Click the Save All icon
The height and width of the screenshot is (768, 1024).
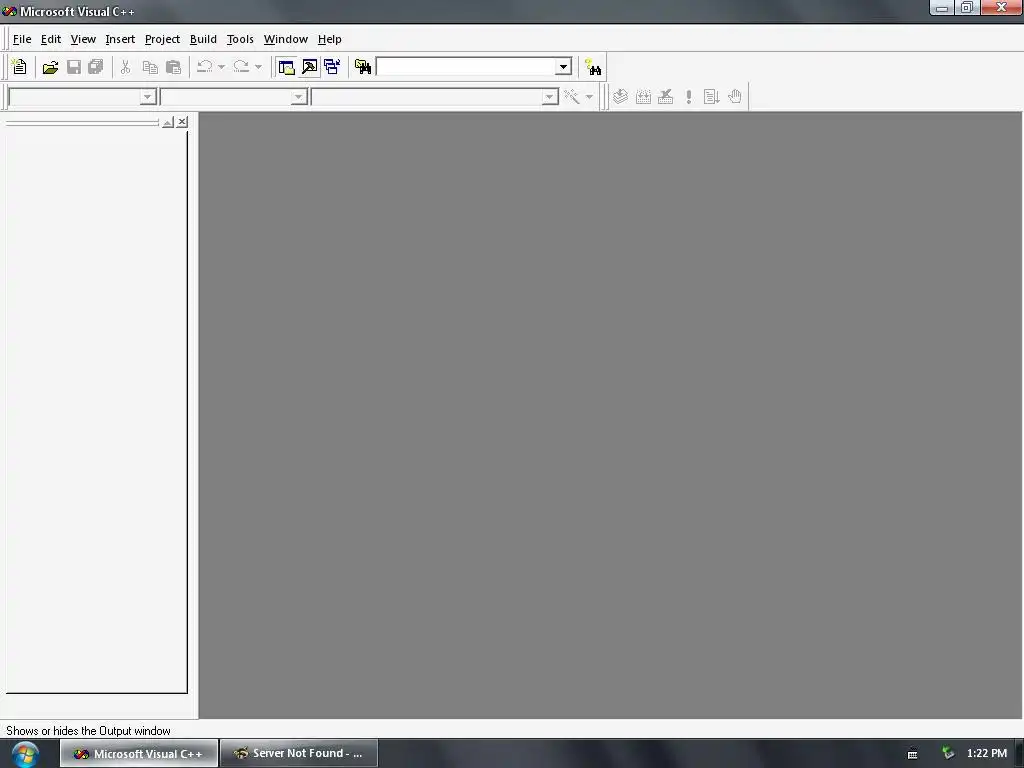click(x=96, y=67)
